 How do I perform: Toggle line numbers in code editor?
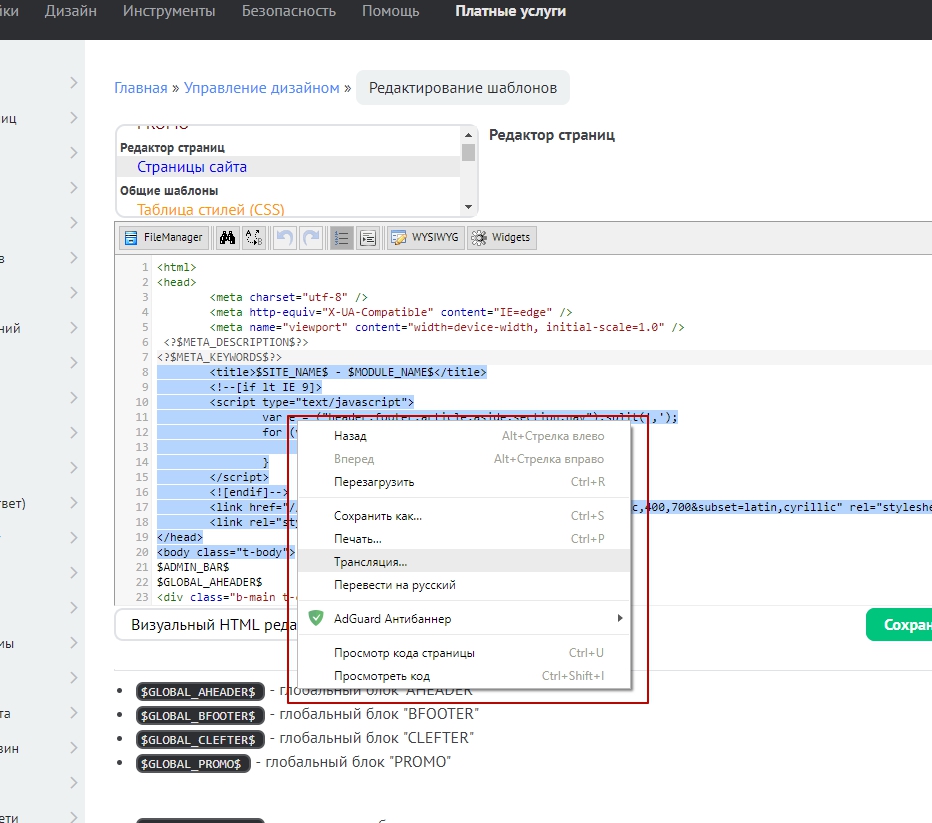[342, 238]
